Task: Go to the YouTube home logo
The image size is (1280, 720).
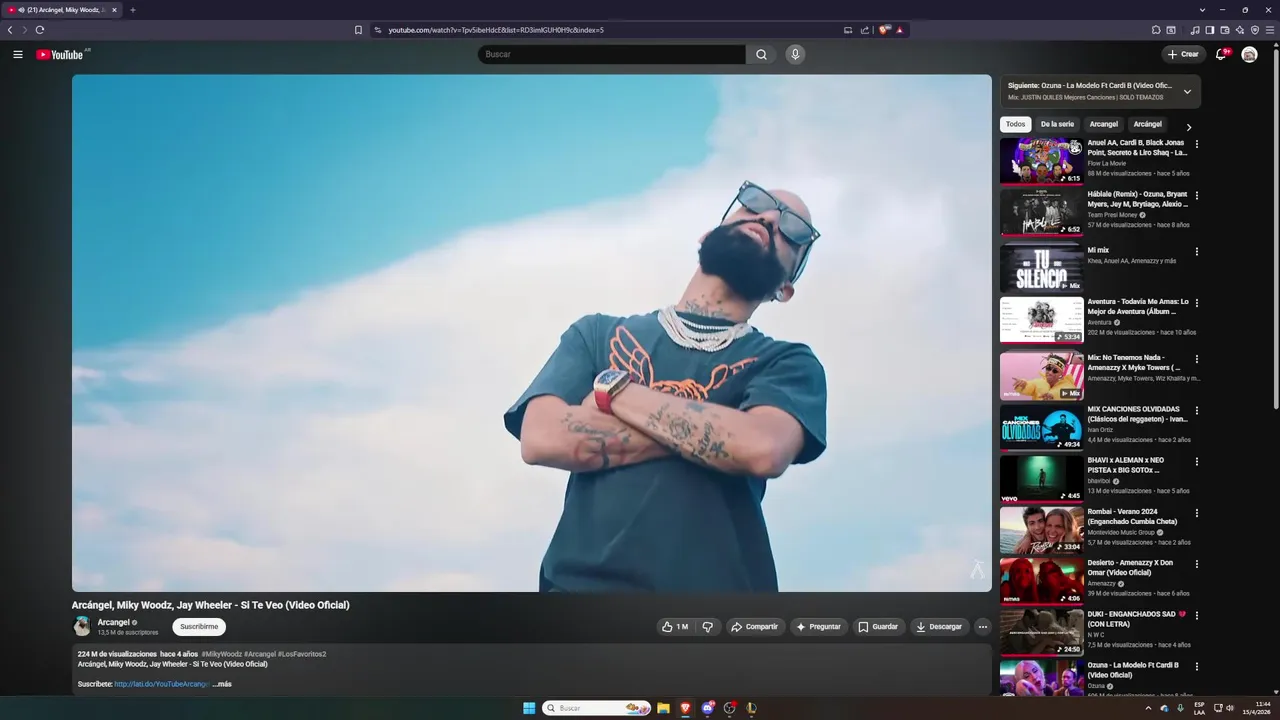Action: [x=60, y=54]
